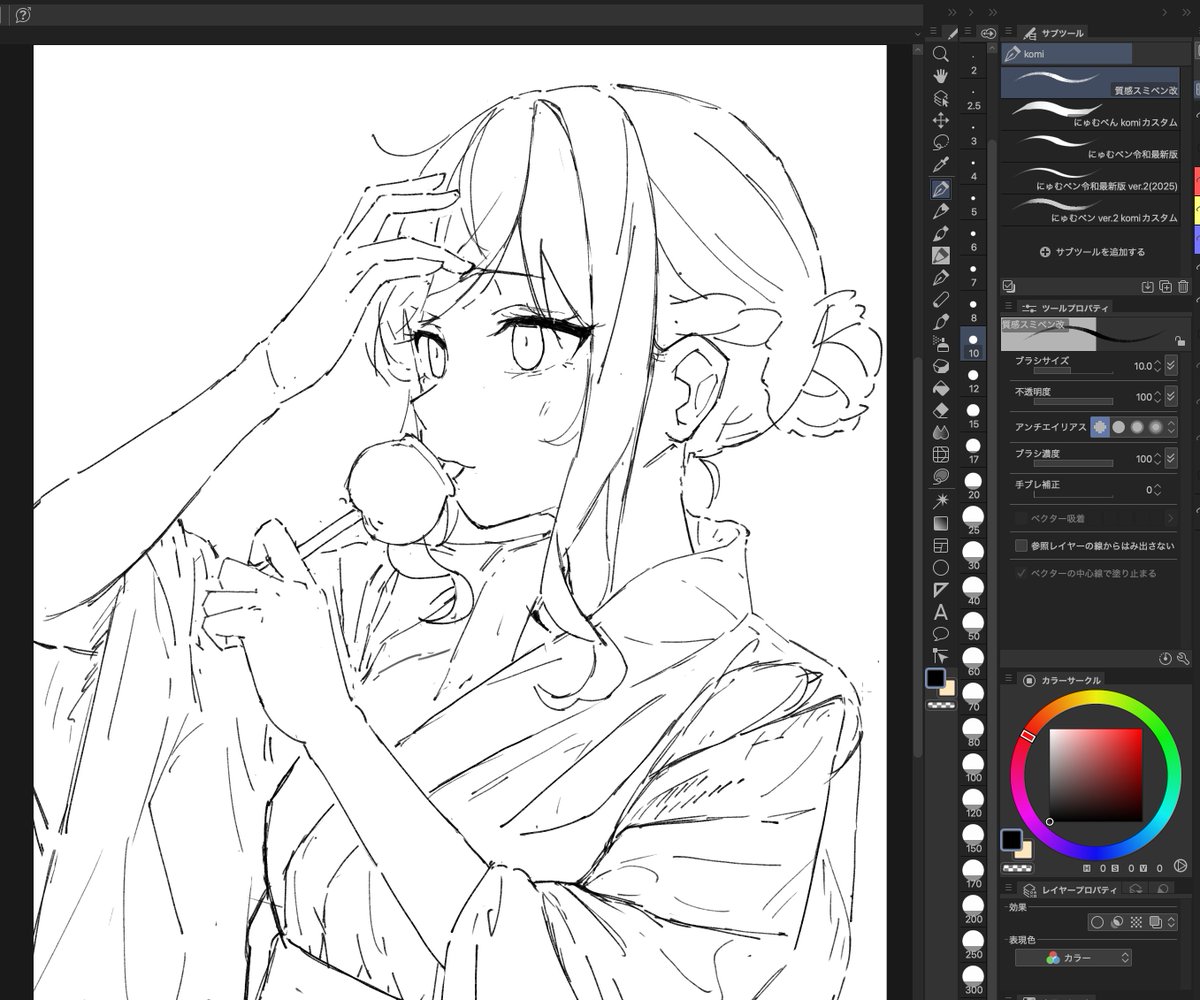The image size is (1200, 1000).
Task: Set anti-aliasing to none (first option)
Action: point(1100,426)
